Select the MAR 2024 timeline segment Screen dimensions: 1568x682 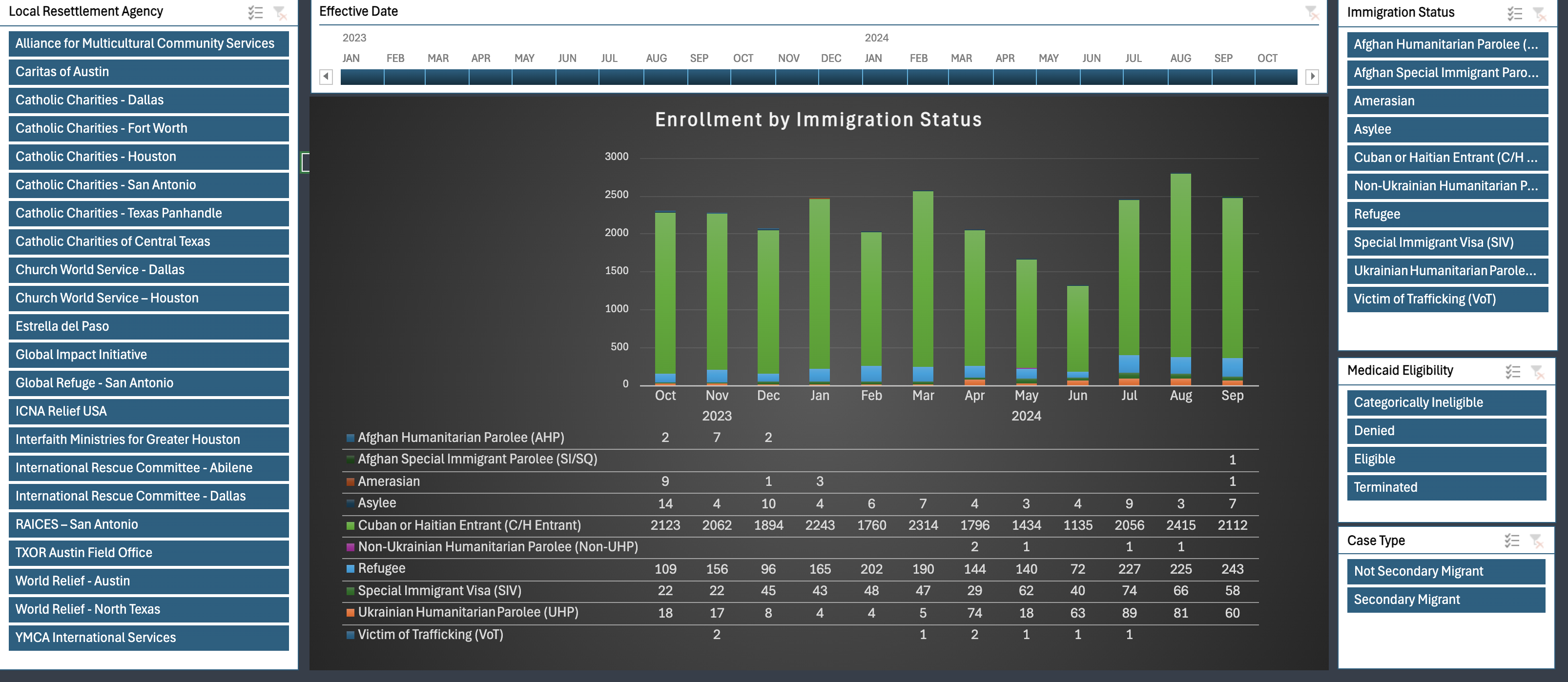[x=970, y=77]
